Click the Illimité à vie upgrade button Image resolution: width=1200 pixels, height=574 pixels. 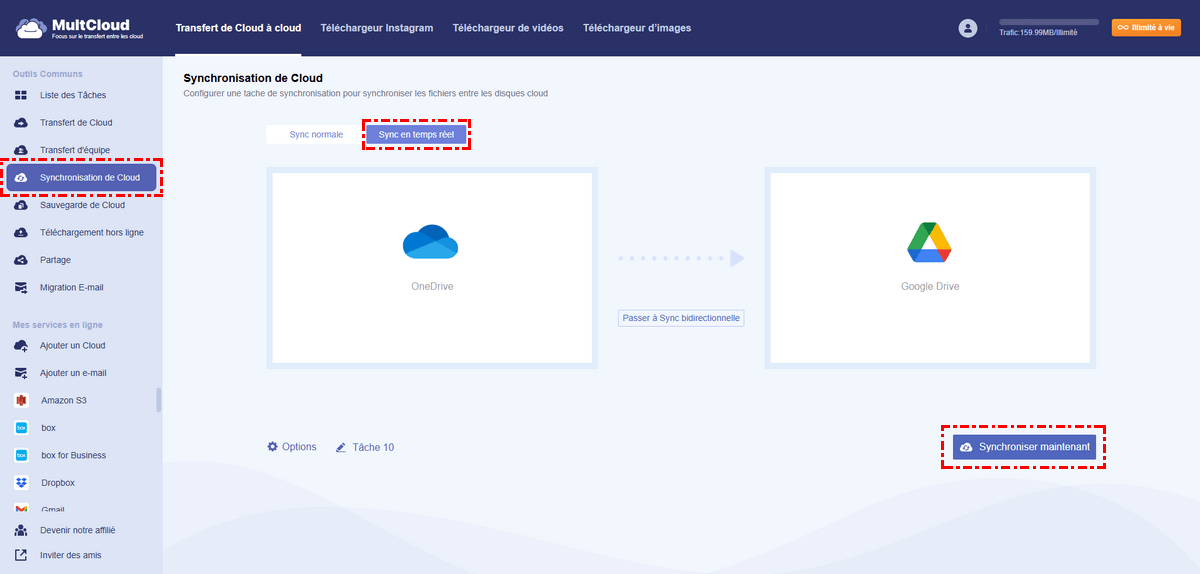[x=1146, y=28]
